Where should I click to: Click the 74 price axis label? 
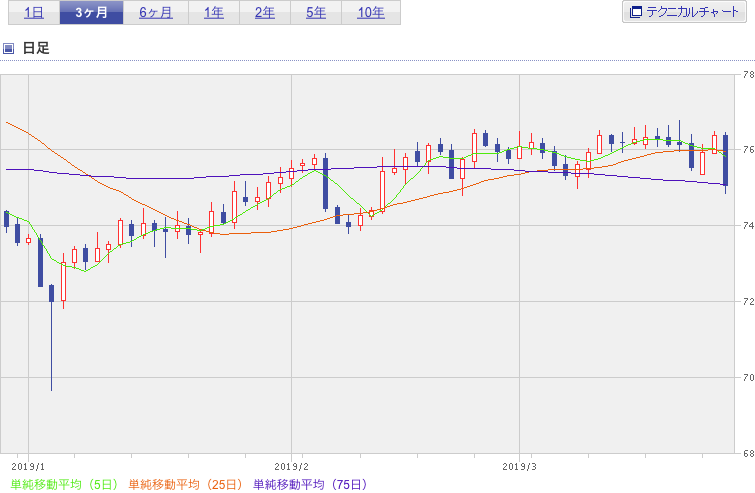748,225
